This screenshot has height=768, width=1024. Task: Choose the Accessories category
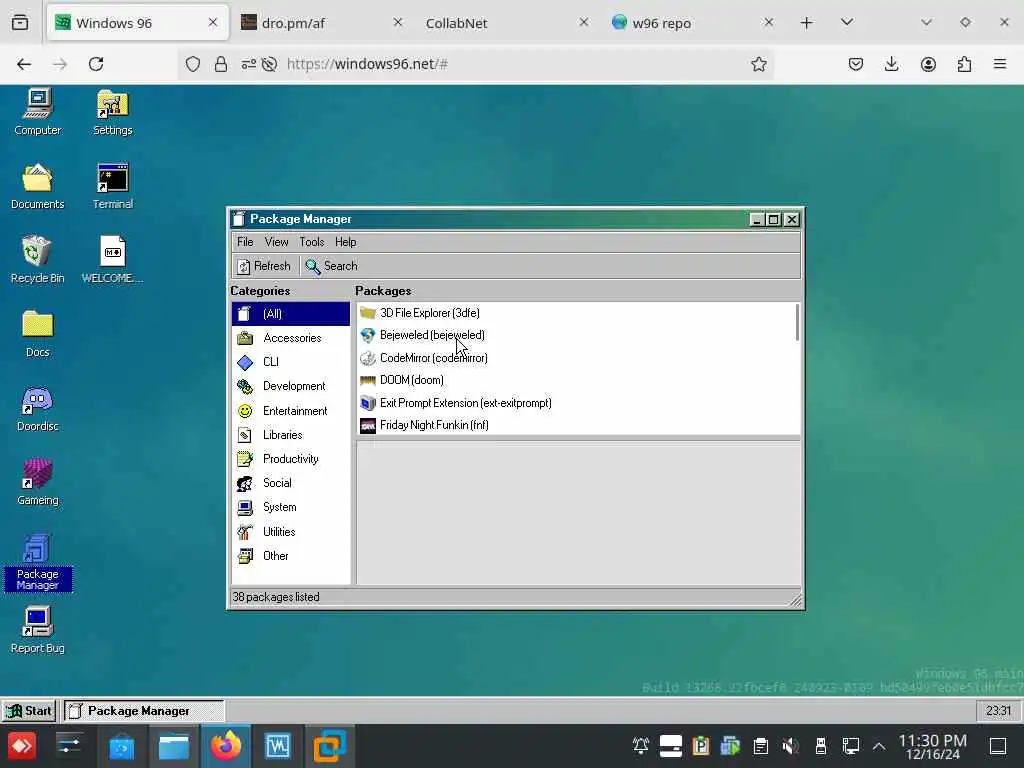291,338
